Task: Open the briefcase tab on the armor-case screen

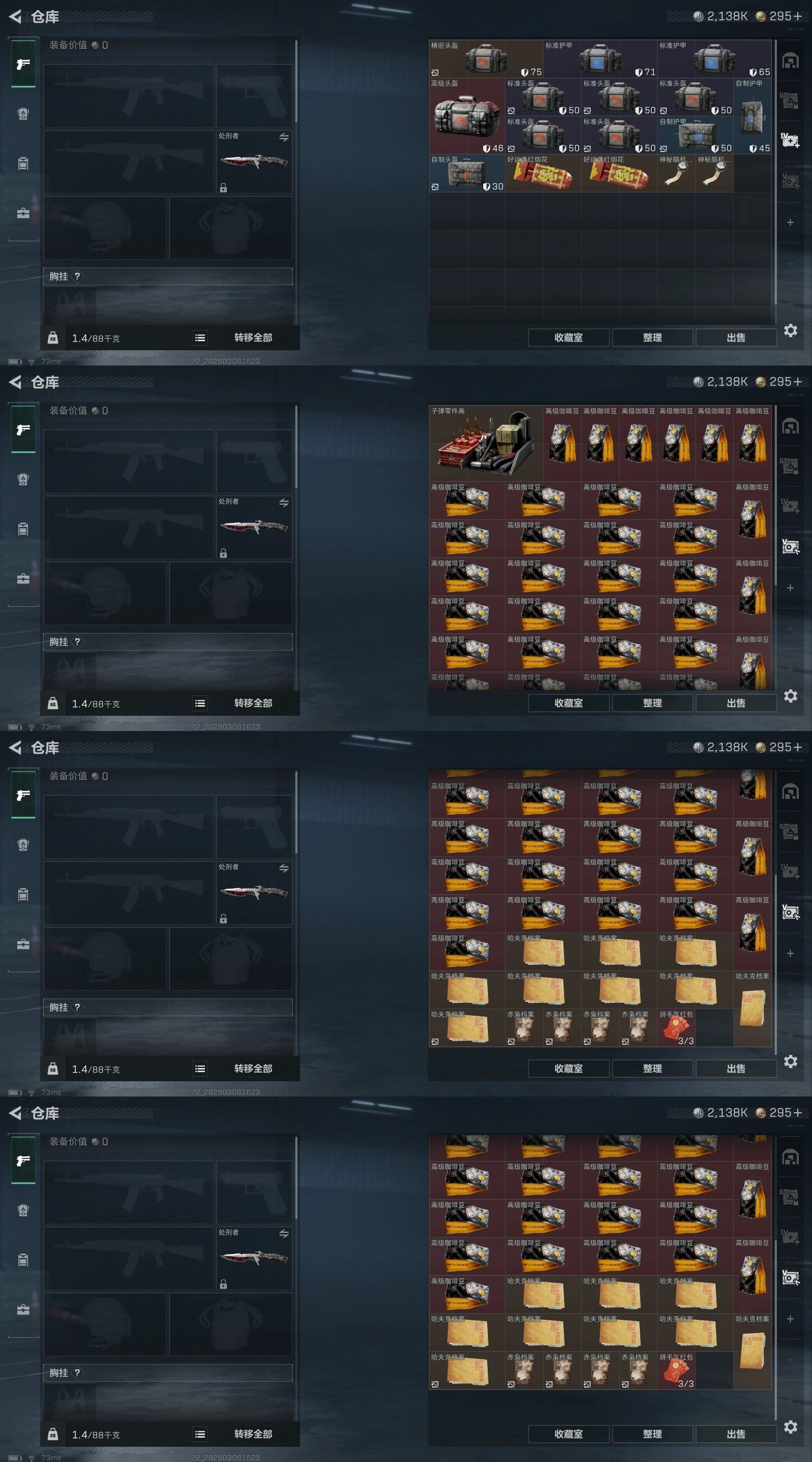Action: click(x=23, y=213)
